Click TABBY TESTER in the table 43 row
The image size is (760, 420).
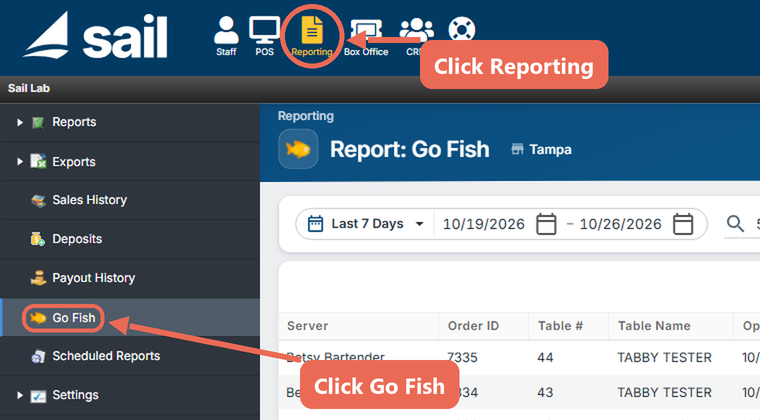tap(665, 392)
